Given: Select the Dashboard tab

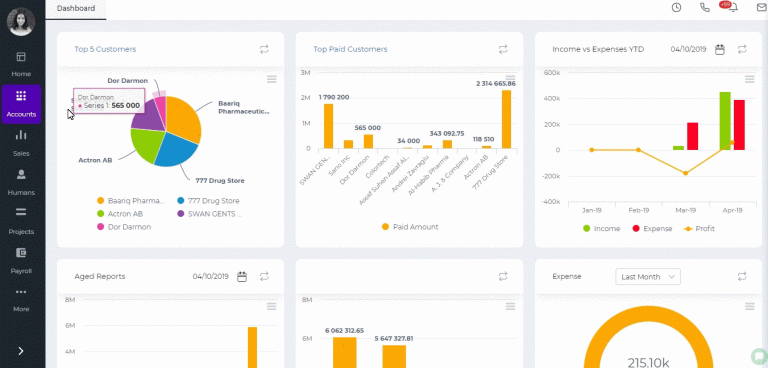Looking at the screenshot, I should (x=76, y=9).
